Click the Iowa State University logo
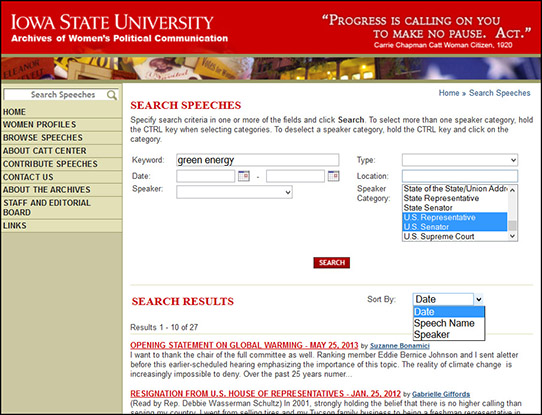This screenshot has height=415, width=542. coord(112,22)
